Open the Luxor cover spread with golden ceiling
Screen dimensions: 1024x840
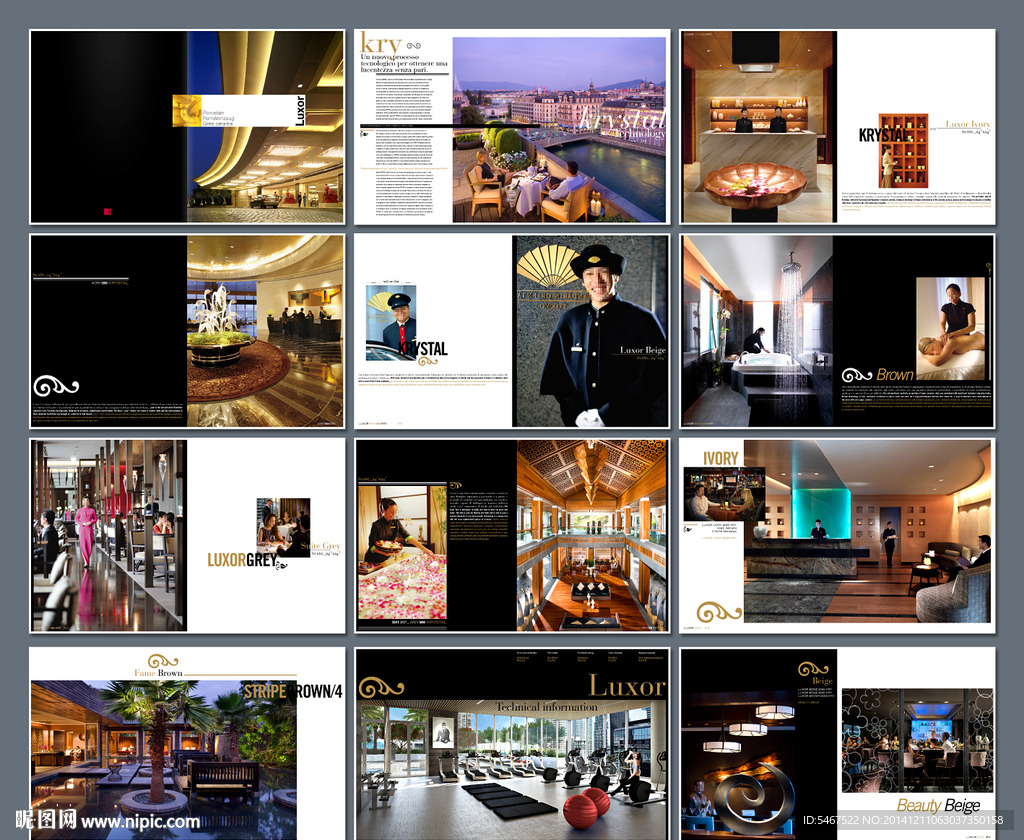[x=187, y=127]
